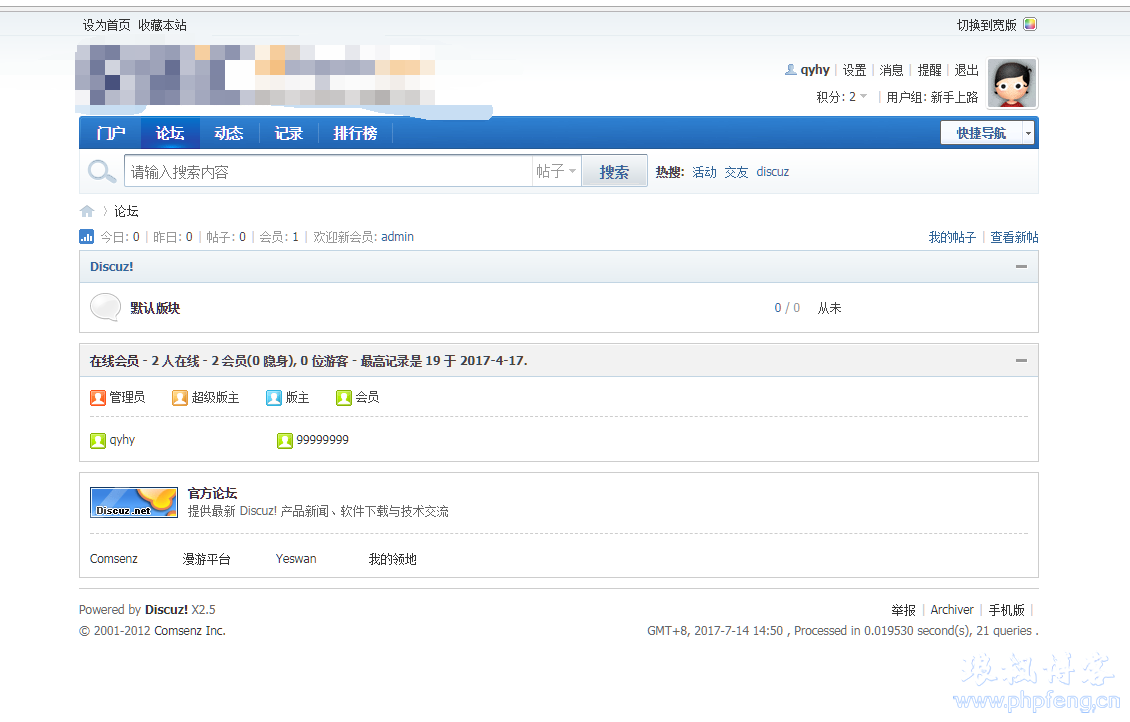Open online user 99999999 profile name

coord(322,440)
